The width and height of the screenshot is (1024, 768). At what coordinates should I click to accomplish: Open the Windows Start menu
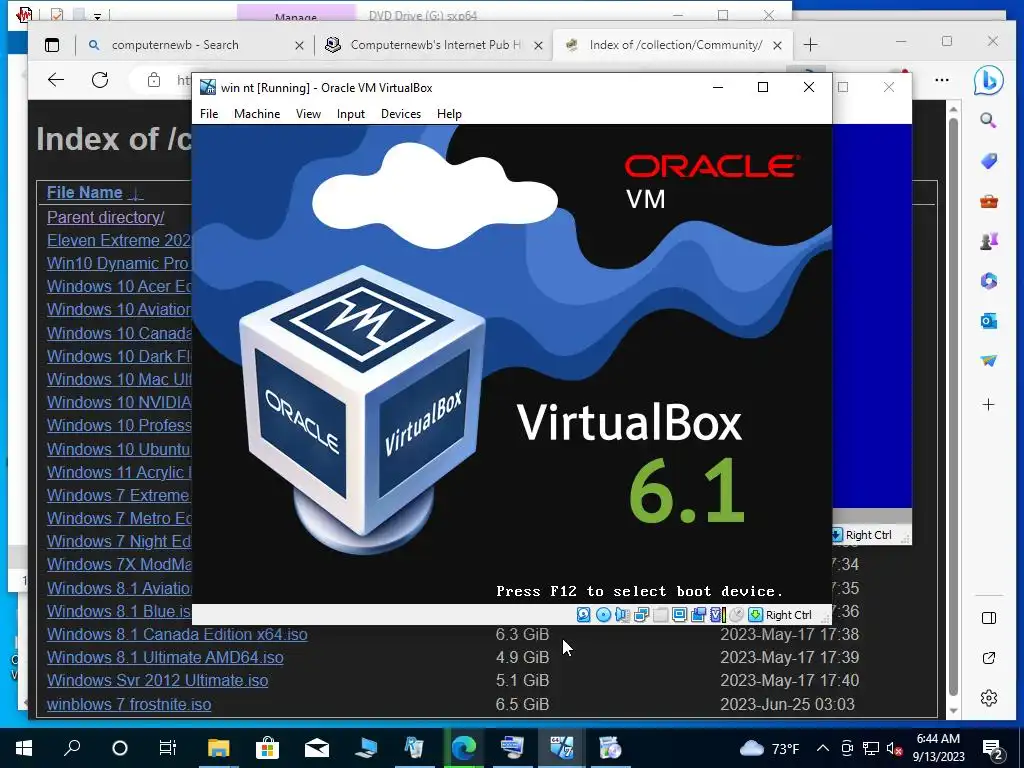24,748
